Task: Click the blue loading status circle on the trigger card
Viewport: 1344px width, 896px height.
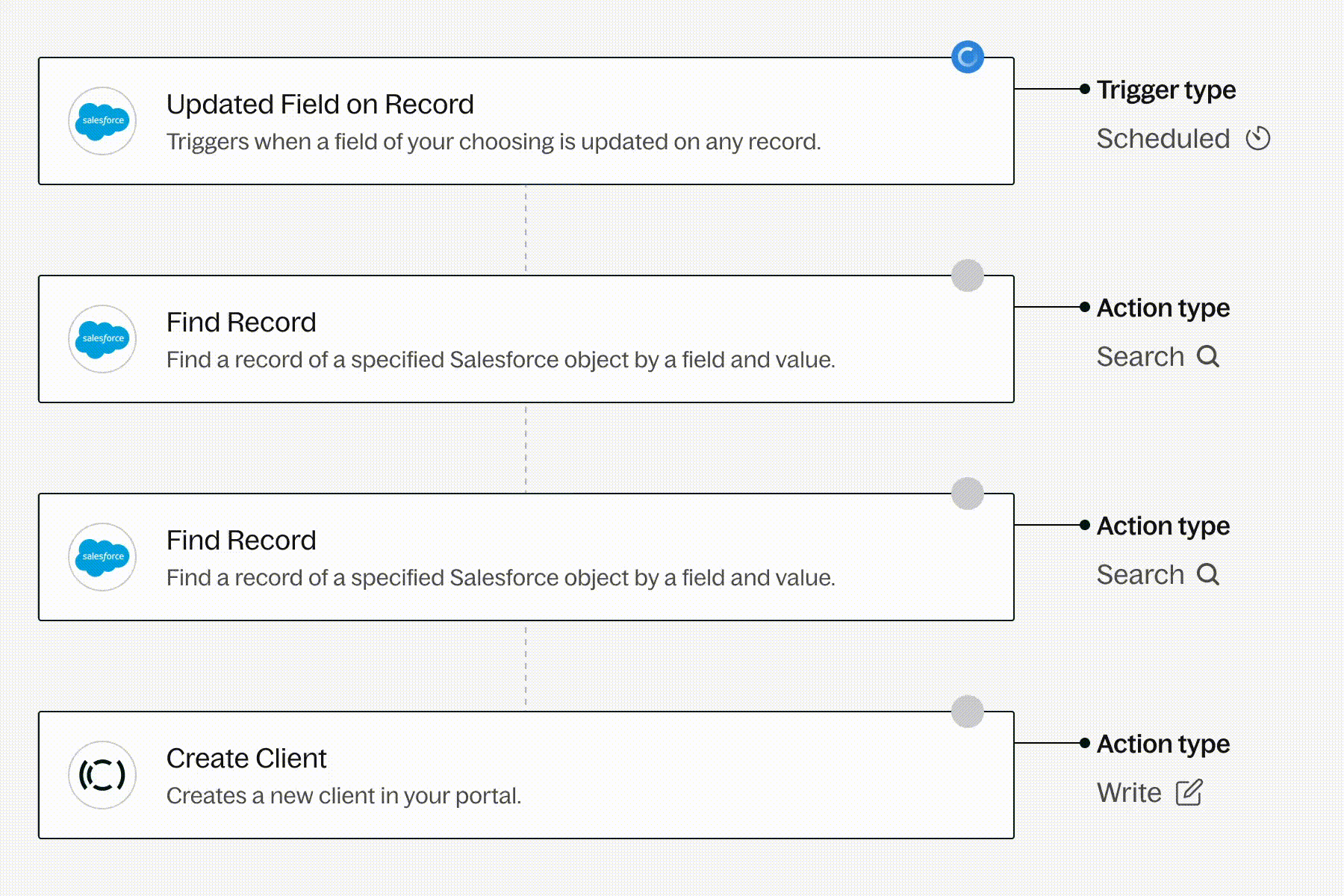Action: point(968,57)
